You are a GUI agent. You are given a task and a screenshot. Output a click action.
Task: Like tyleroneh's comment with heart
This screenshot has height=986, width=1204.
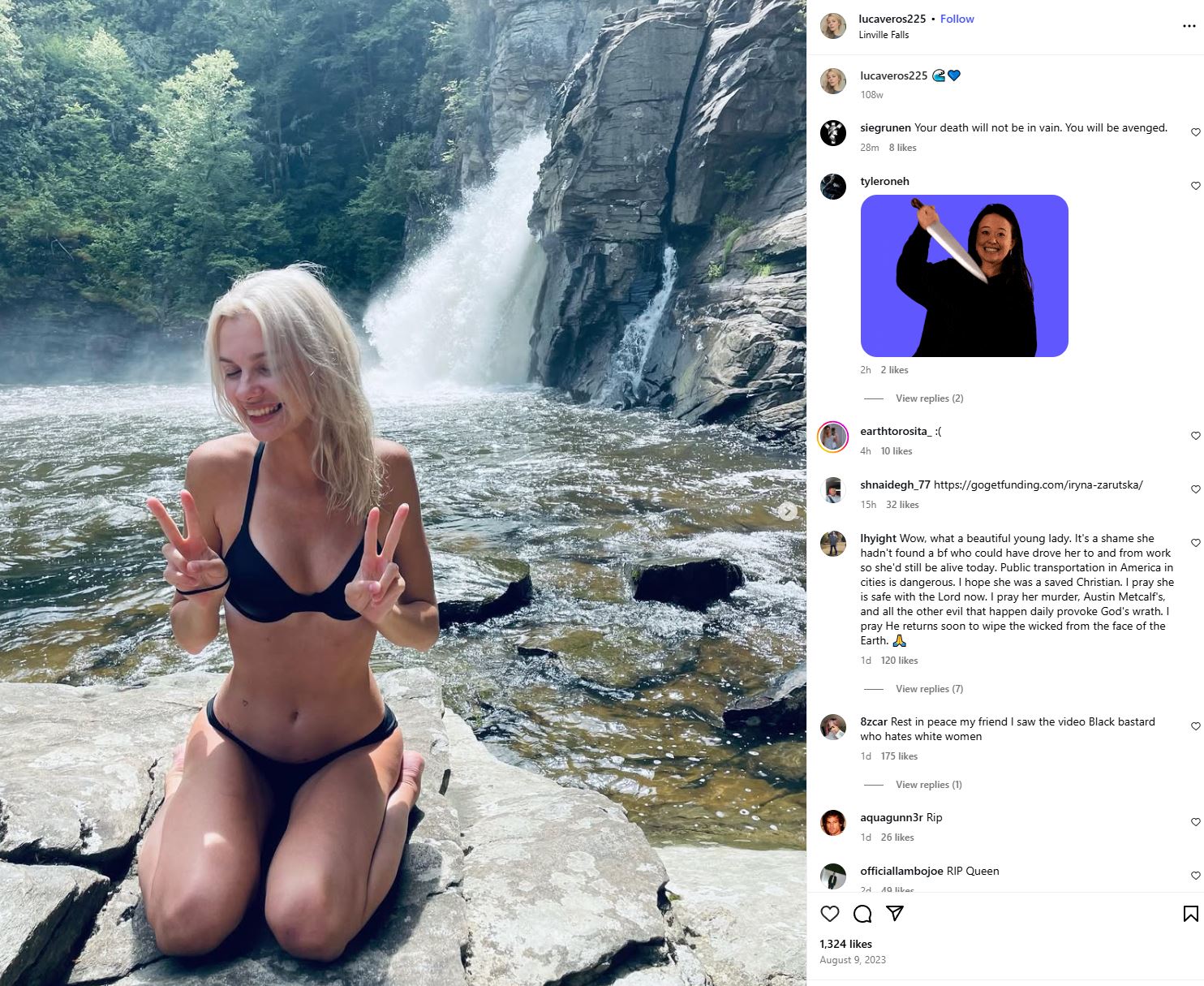[1195, 186]
